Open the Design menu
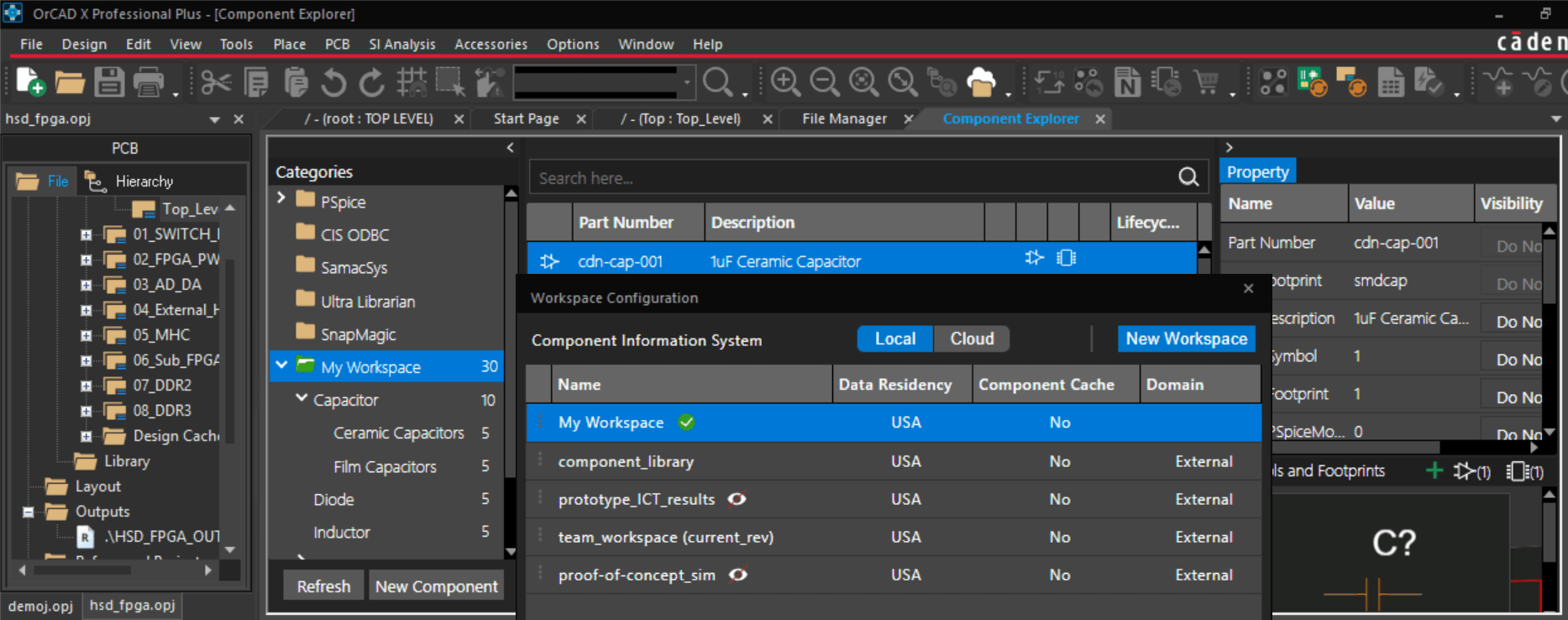 [84, 44]
